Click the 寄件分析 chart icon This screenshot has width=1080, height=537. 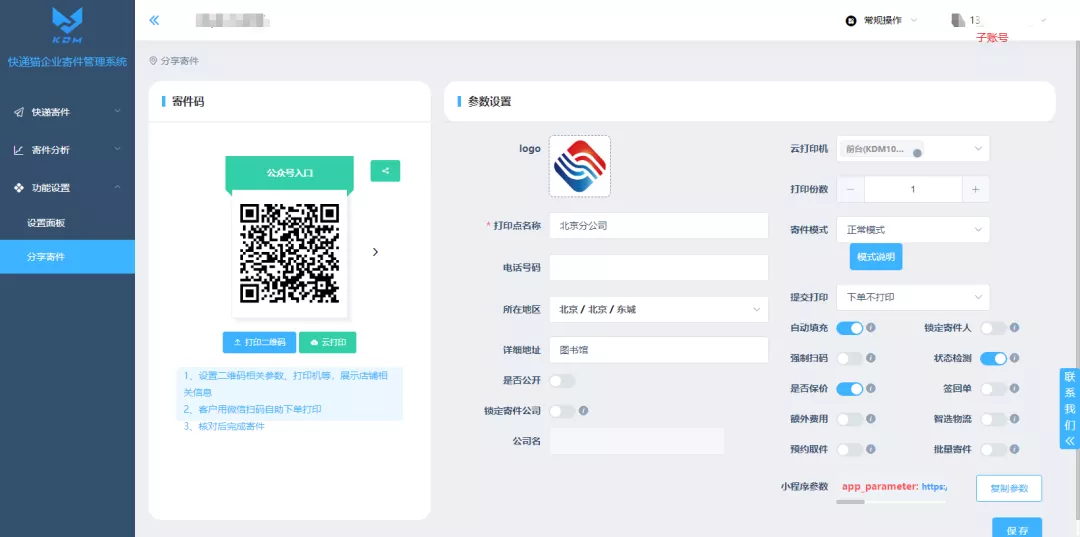(19, 149)
